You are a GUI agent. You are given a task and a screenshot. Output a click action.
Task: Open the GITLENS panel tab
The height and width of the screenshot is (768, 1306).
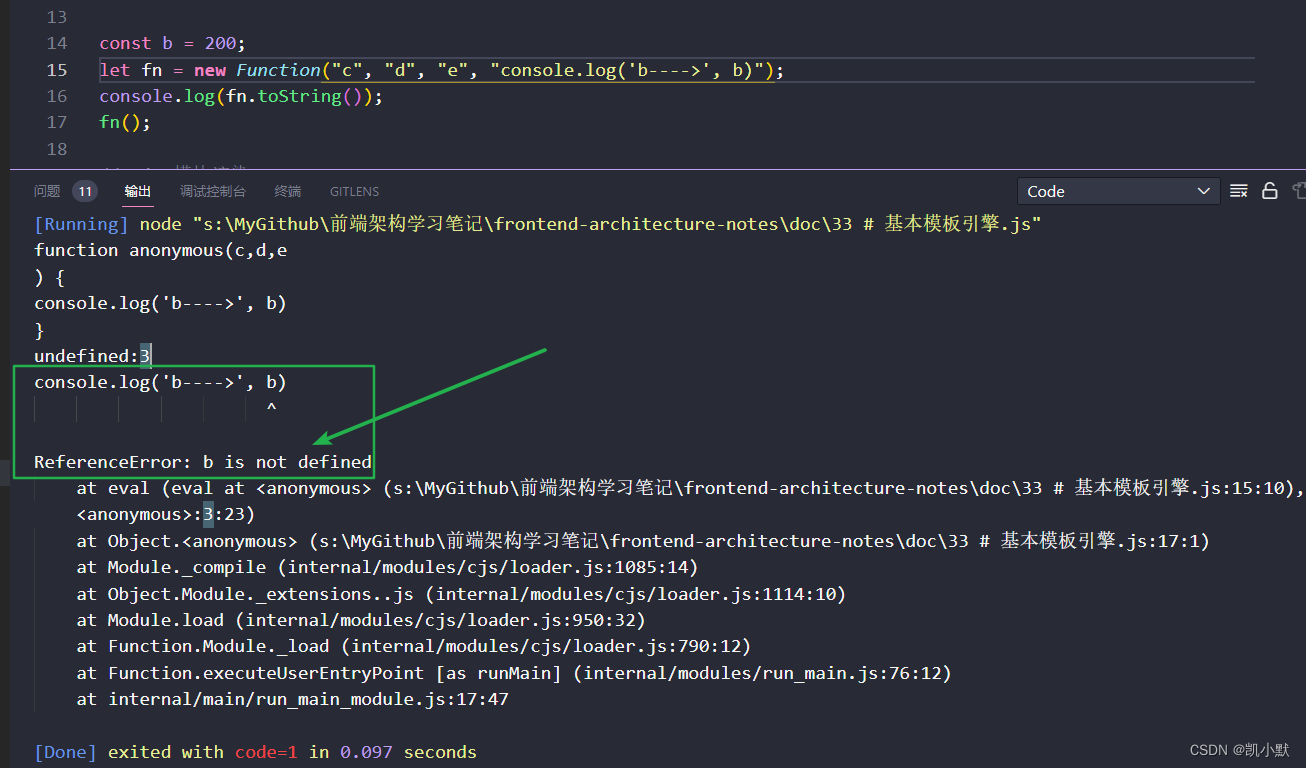[354, 191]
